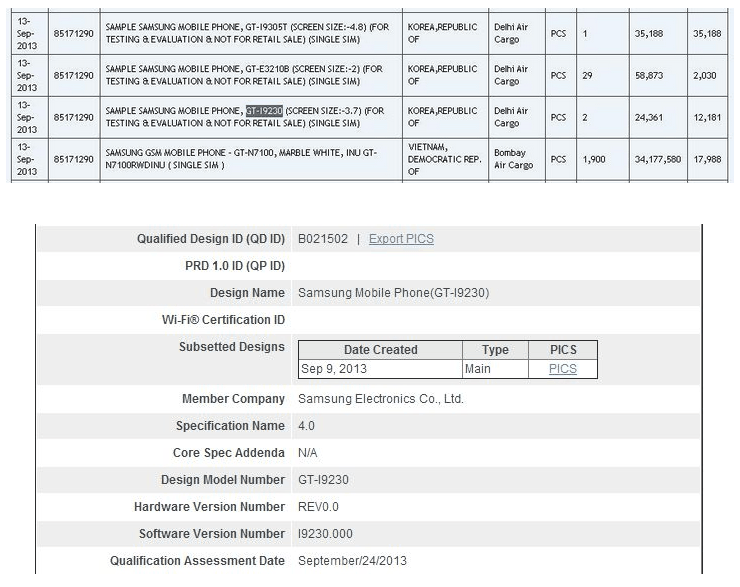740x587 pixels.
Task: Click the description containing GT-E3210B
Action: tap(244, 75)
